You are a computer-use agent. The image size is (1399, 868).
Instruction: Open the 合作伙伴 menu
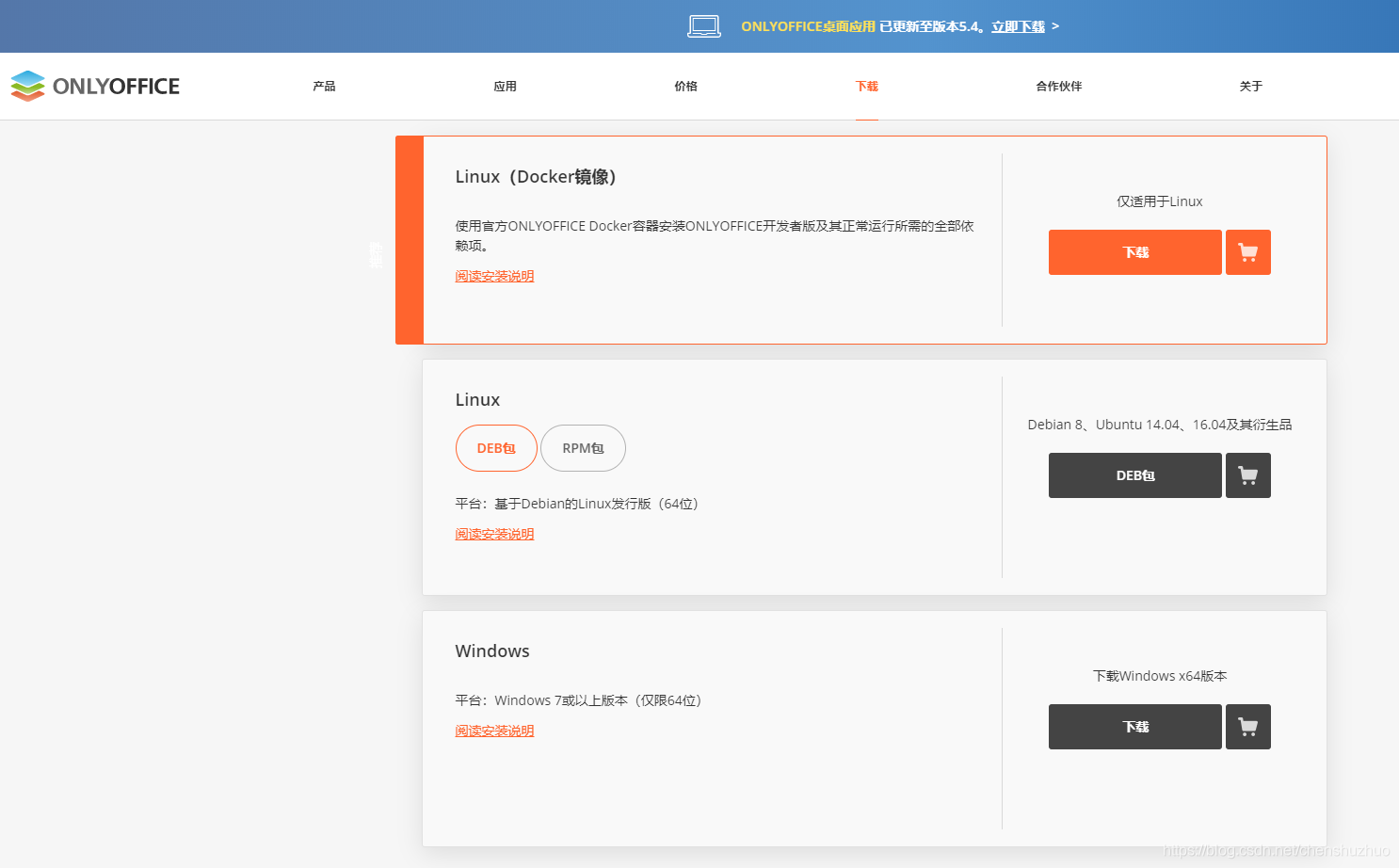(1058, 86)
